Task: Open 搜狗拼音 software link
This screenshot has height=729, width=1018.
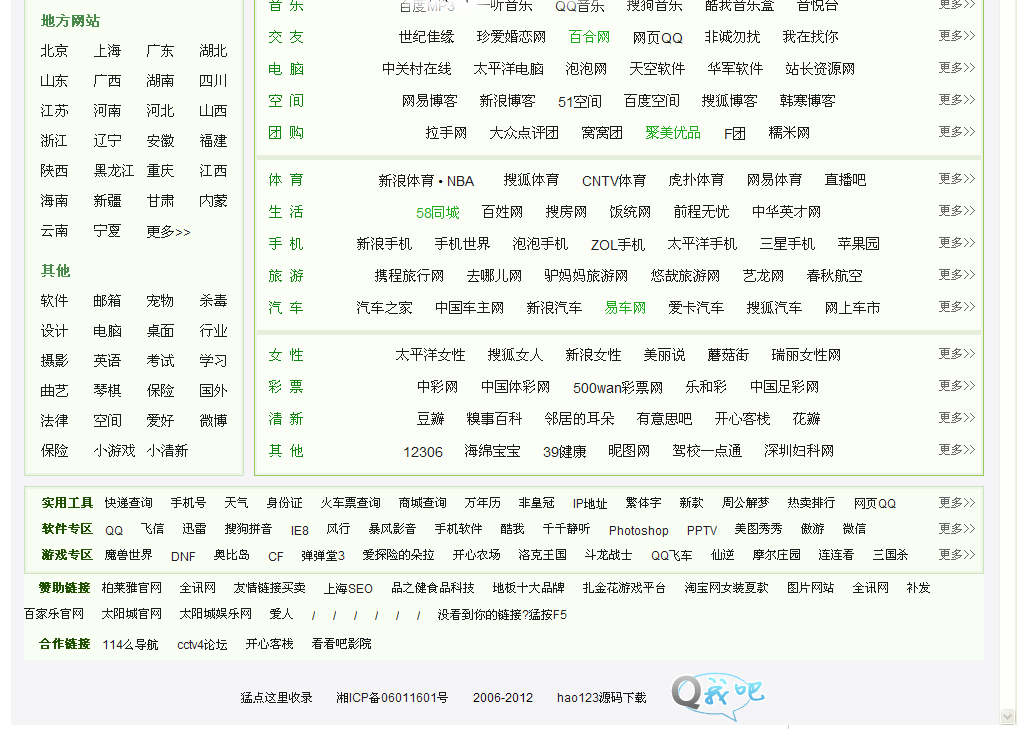Action: click(248, 529)
